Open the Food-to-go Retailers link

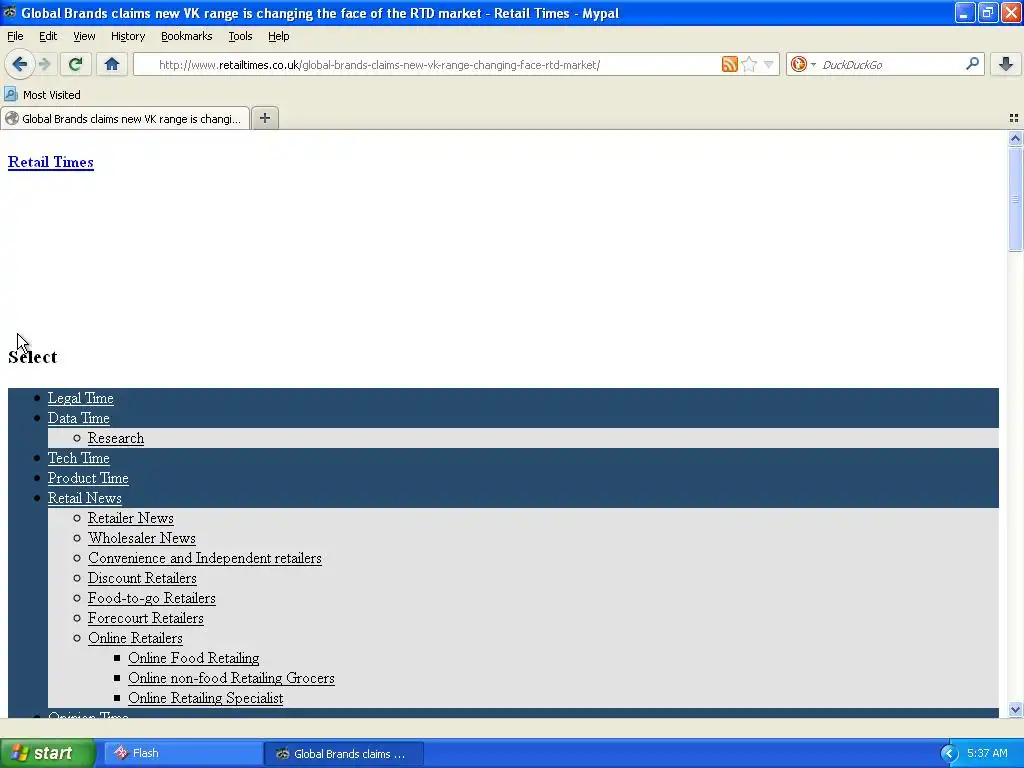click(152, 598)
